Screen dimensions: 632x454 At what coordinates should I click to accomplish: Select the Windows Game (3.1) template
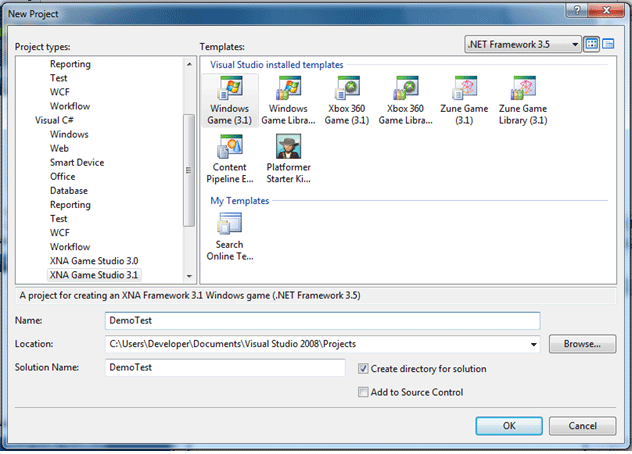[x=229, y=100]
